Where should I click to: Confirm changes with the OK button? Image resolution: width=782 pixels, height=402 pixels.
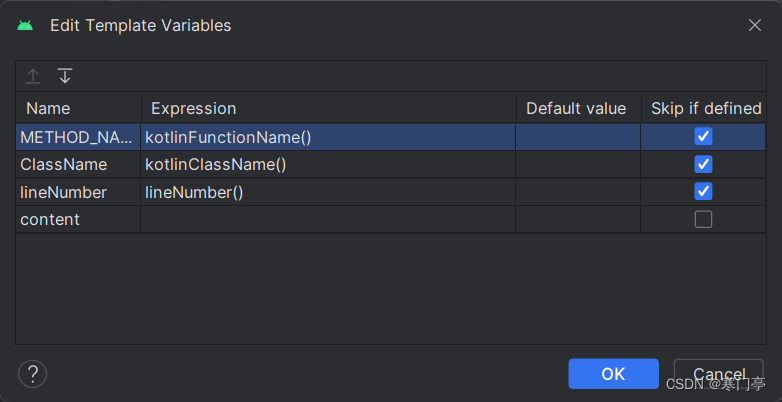(x=613, y=374)
